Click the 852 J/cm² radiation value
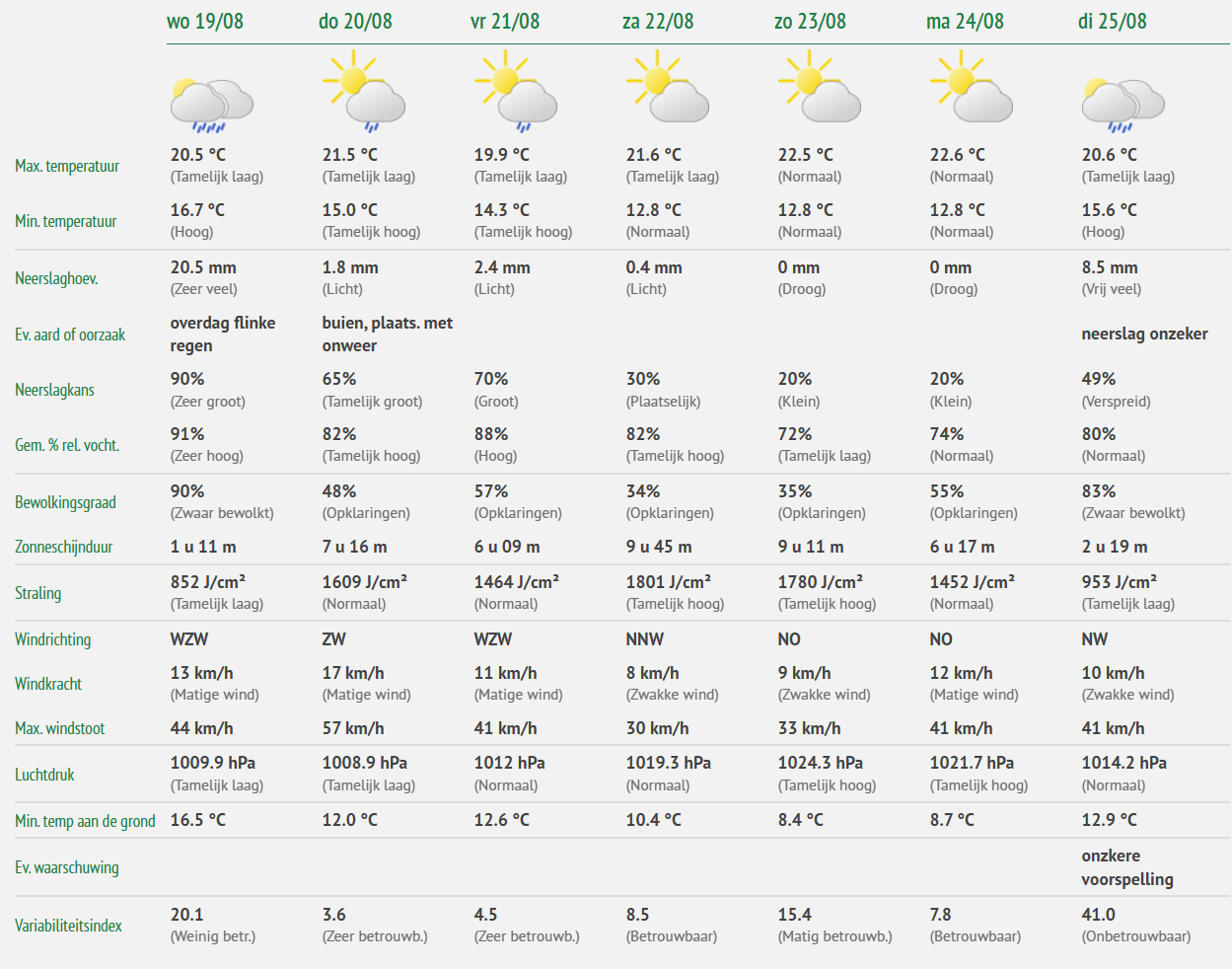Viewport: 1232px width, 969px height. pos(208,582)
